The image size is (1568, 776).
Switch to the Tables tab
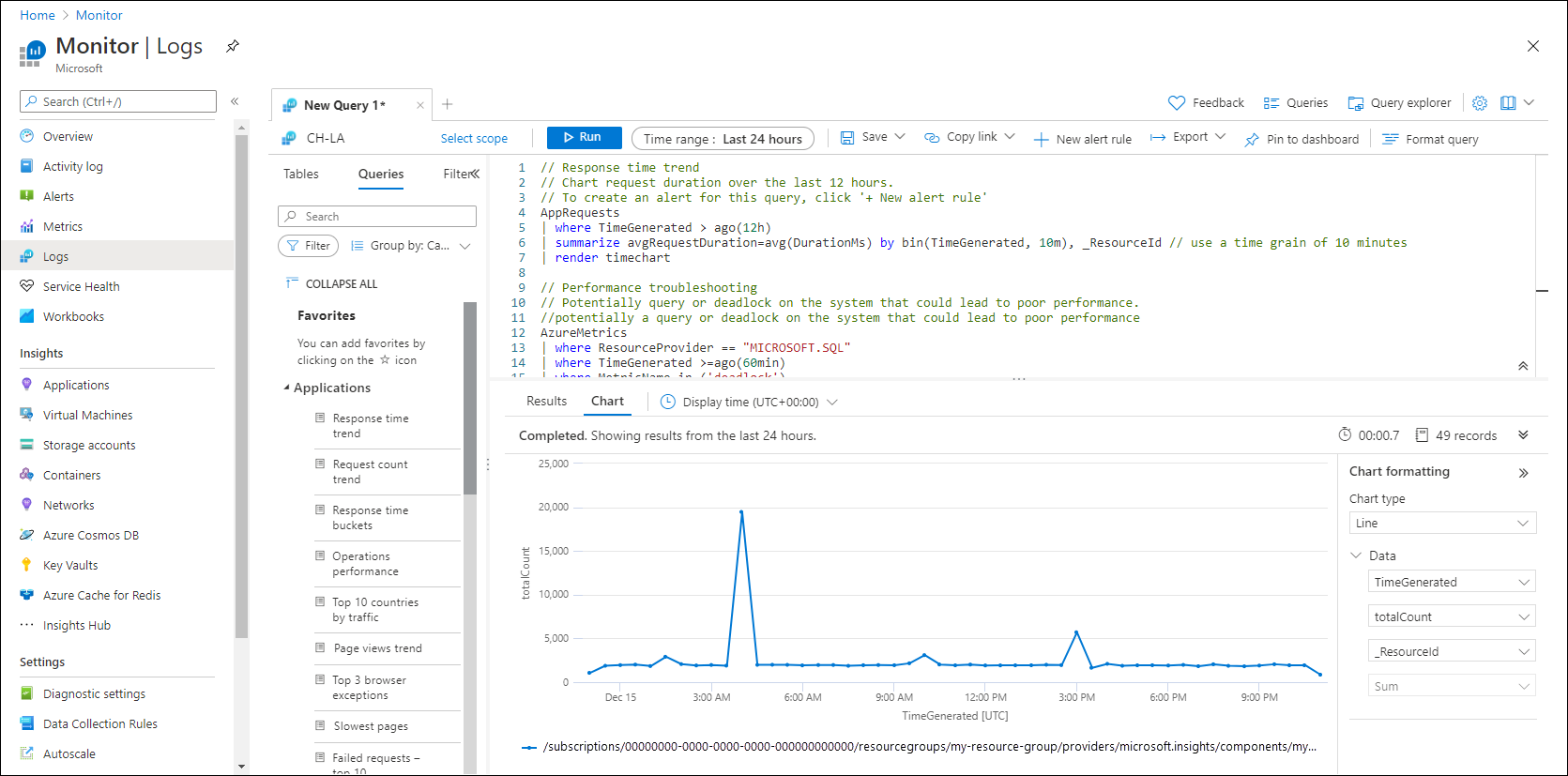tap(301, 174)
